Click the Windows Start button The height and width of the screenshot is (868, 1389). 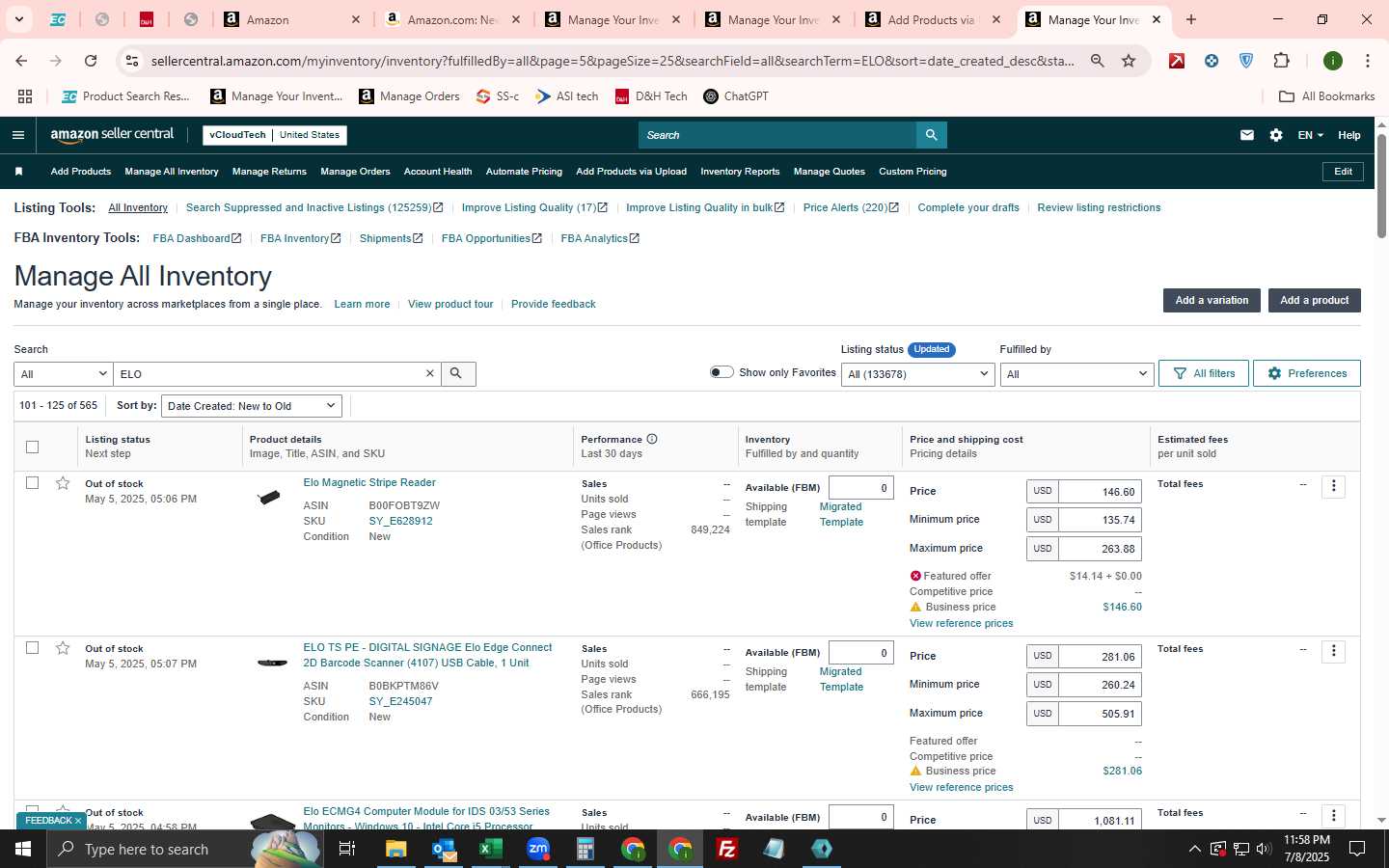tap(23, 849)
